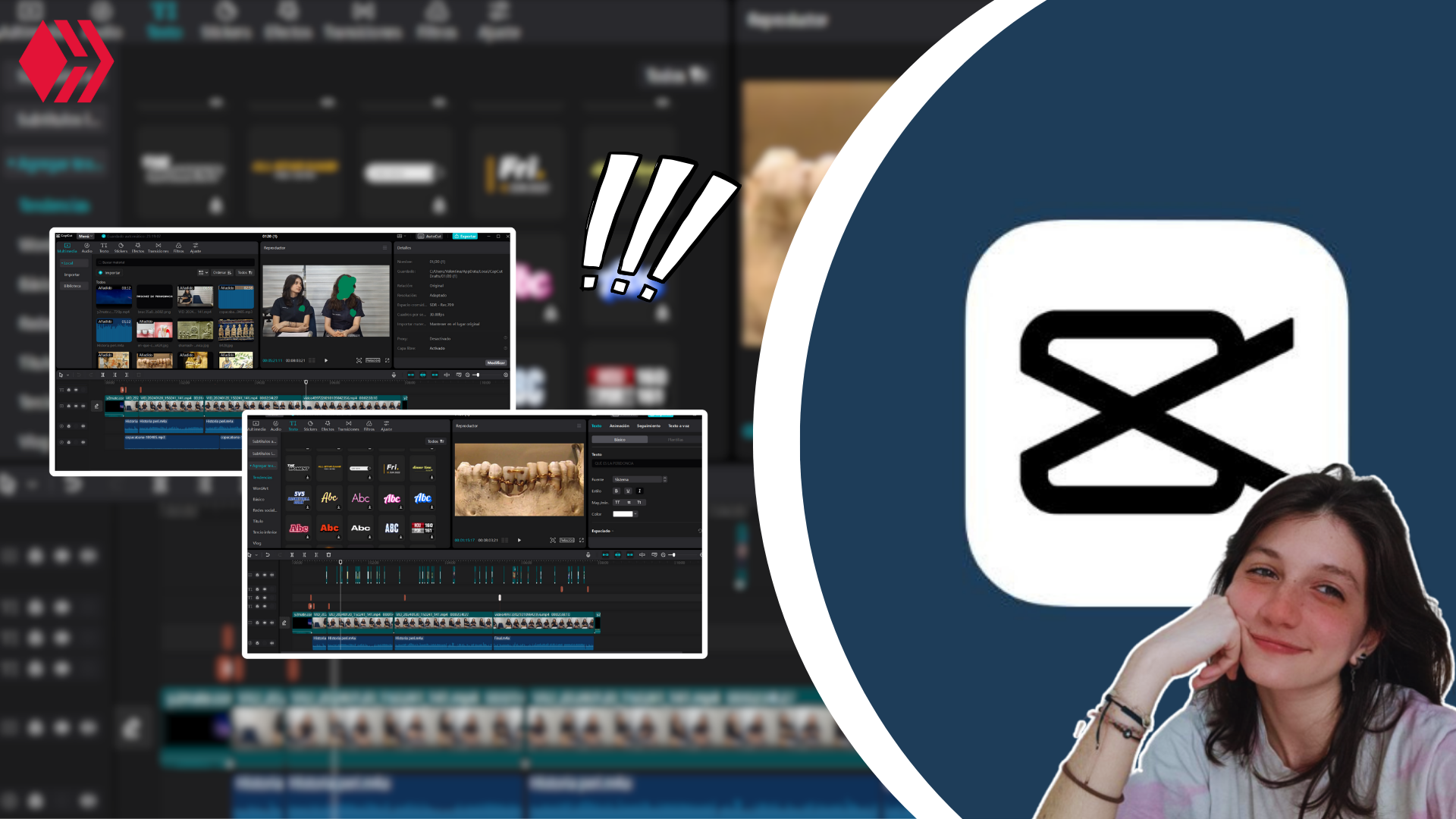Switch to Animación tab in text panel
Viewport: 1456px width, 819px height.
(x=619, y=425)
